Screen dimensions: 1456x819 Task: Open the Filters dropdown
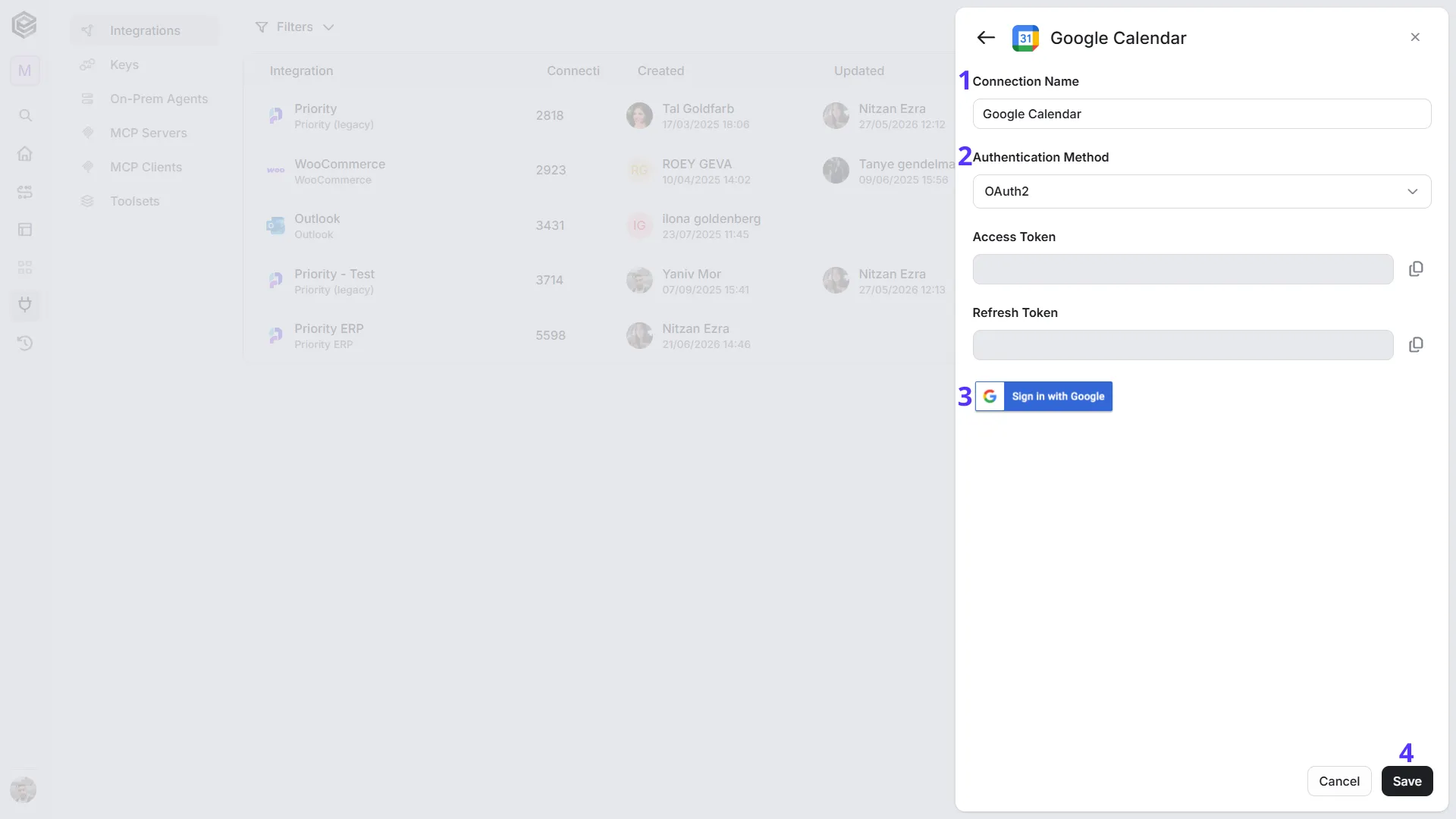[x=295, y=27]
